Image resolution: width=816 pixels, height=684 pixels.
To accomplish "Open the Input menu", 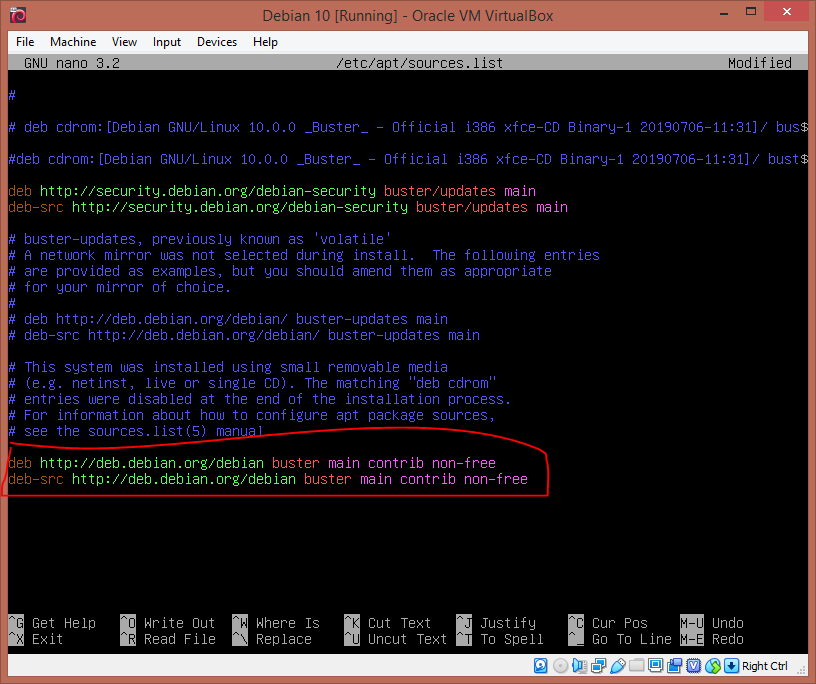I will coord(167,42).
